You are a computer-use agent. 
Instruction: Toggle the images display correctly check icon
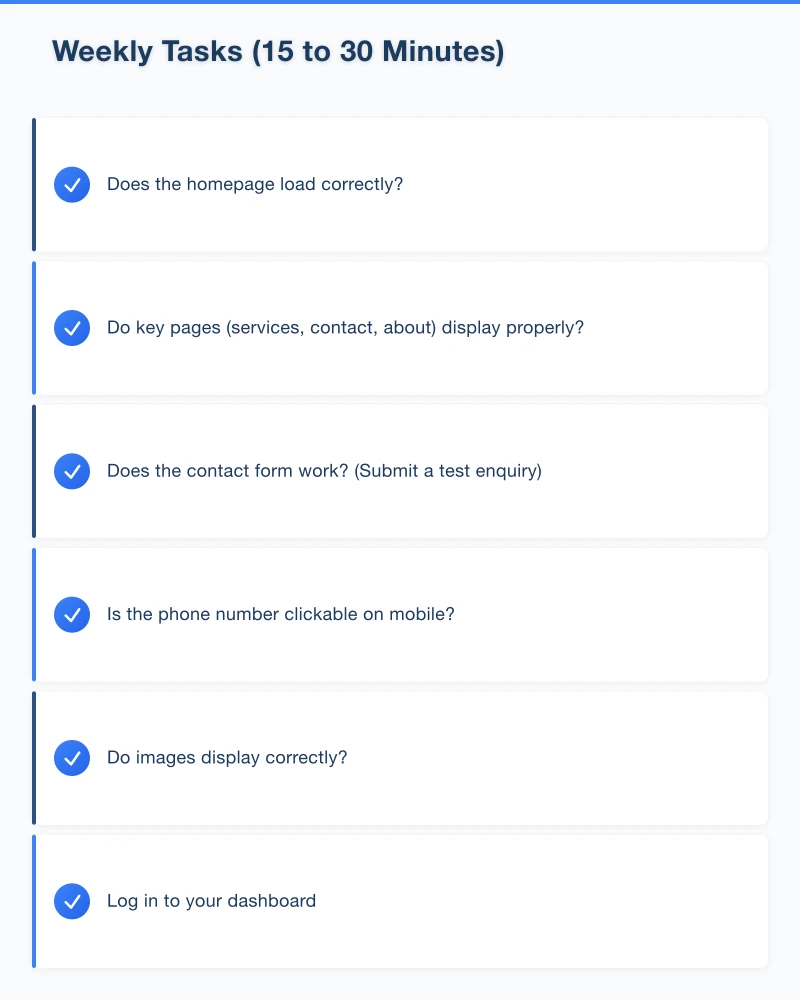[72, 758]
